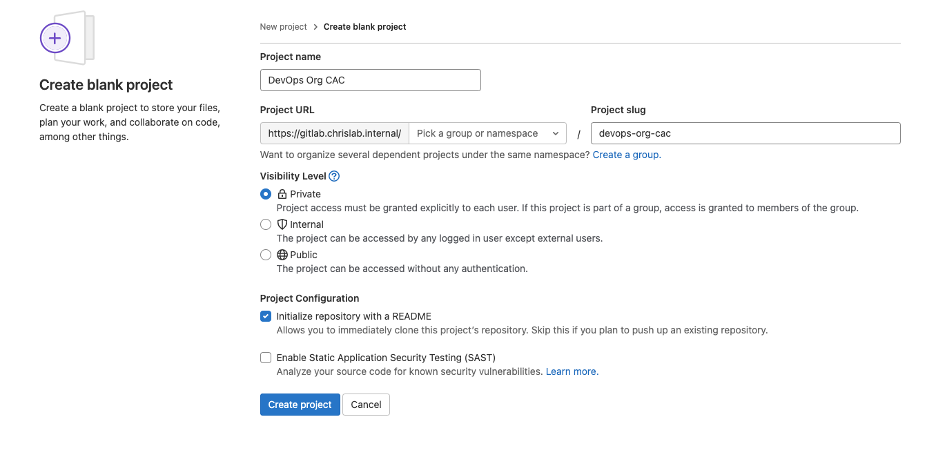Follow the SAST Learn more link

(x=572, y=371)
